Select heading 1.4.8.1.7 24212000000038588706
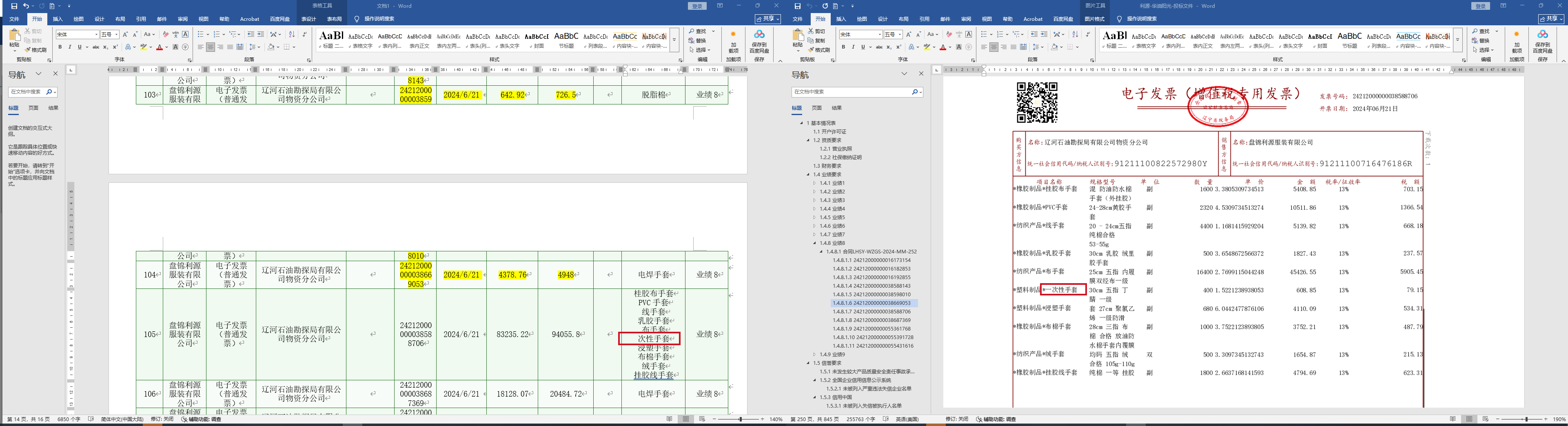The image size is (1568, 426). tap(872, 312)
